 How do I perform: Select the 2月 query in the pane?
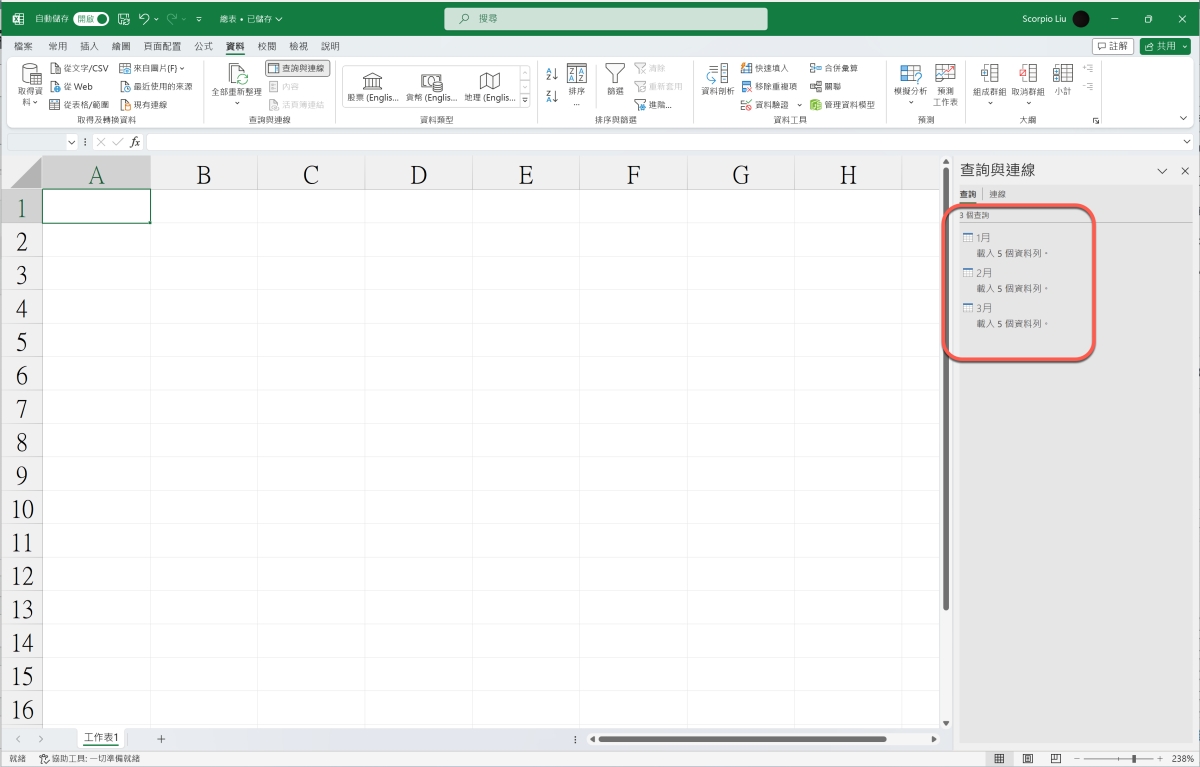point(984,273)
